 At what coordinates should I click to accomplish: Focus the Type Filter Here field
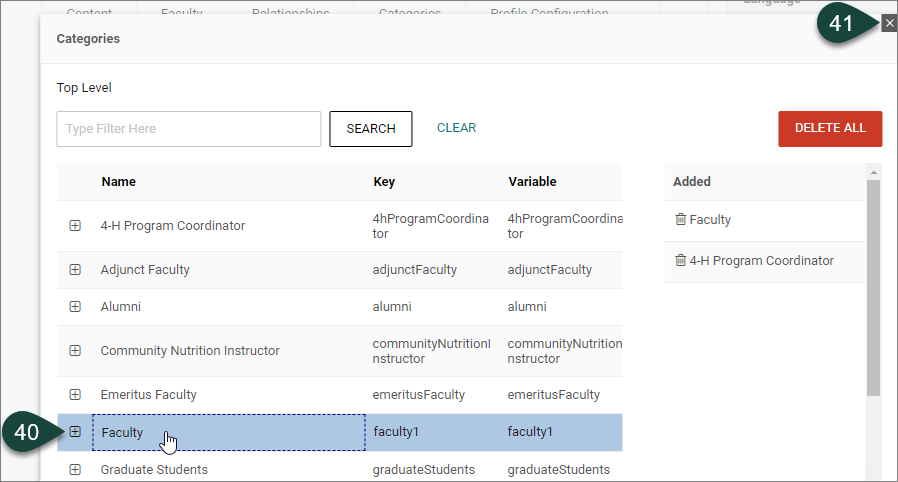tap(189, 129)
